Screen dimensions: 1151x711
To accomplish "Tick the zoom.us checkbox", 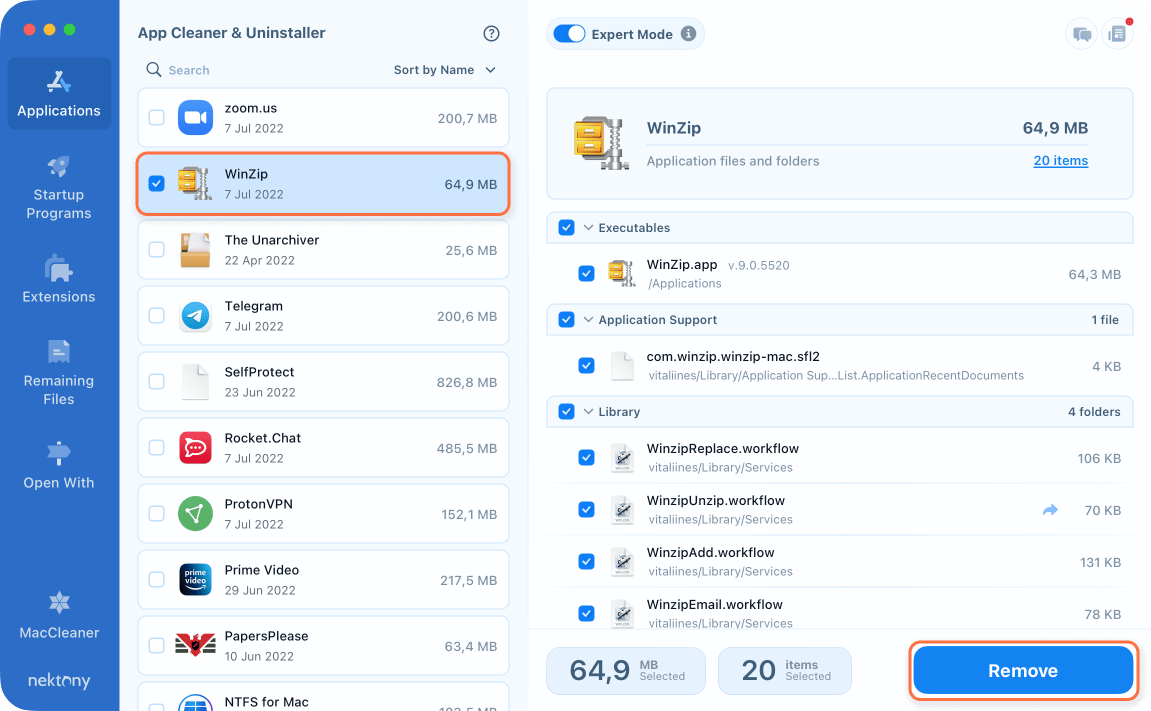I will point(157,118).
